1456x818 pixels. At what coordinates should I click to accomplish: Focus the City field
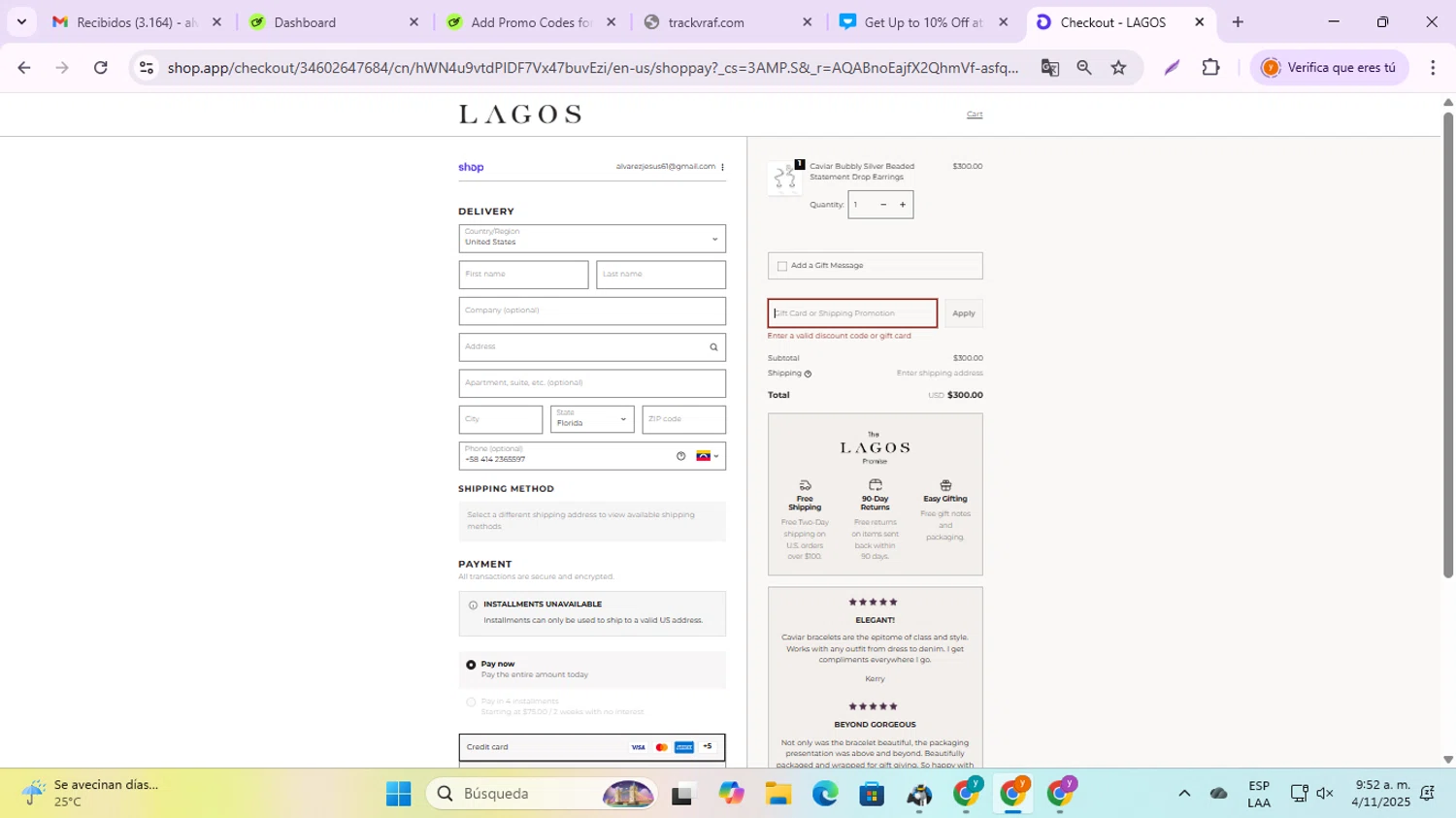(x=501, y=419)
